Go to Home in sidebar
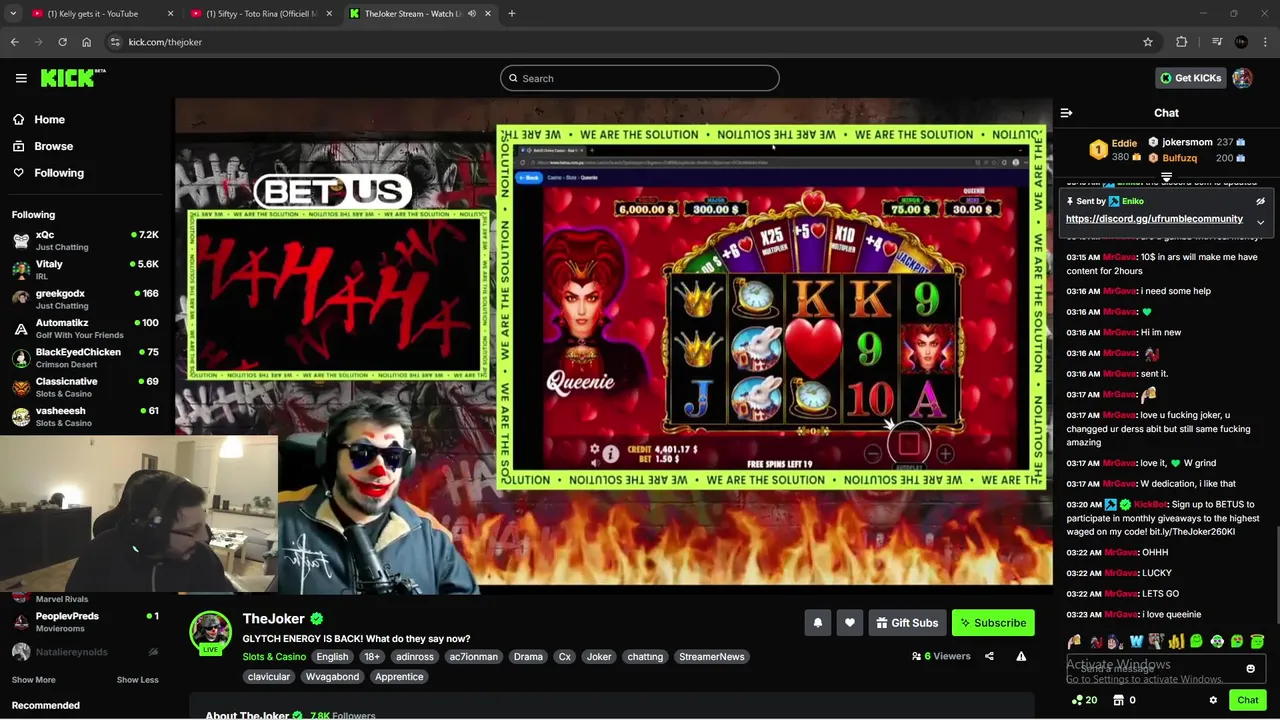Image resolution: width=1280 pixels, height=720 pixels. tap(49, 119)
